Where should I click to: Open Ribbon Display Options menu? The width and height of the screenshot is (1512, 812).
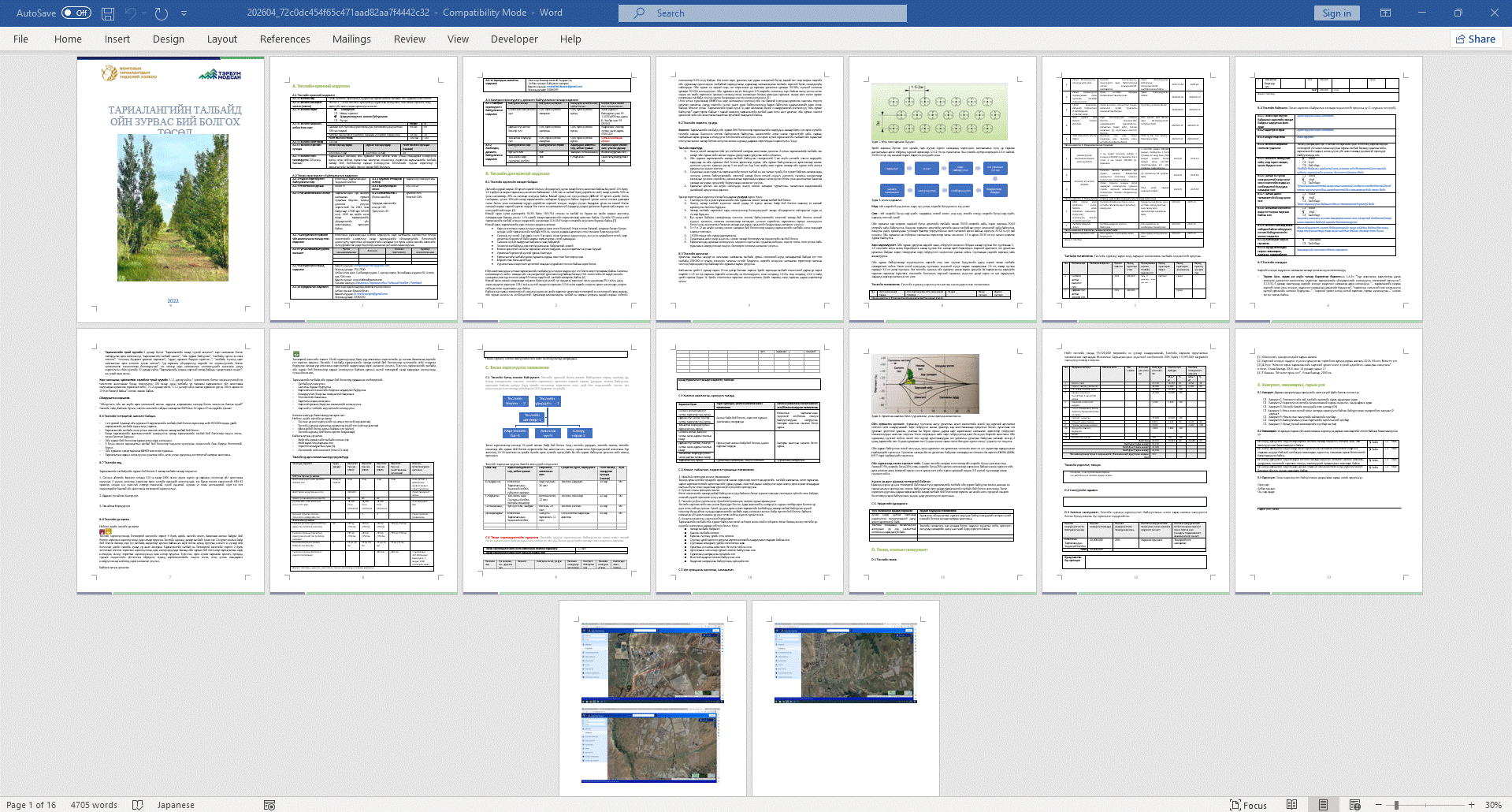pyautogui.click(x=1385, y=13)
